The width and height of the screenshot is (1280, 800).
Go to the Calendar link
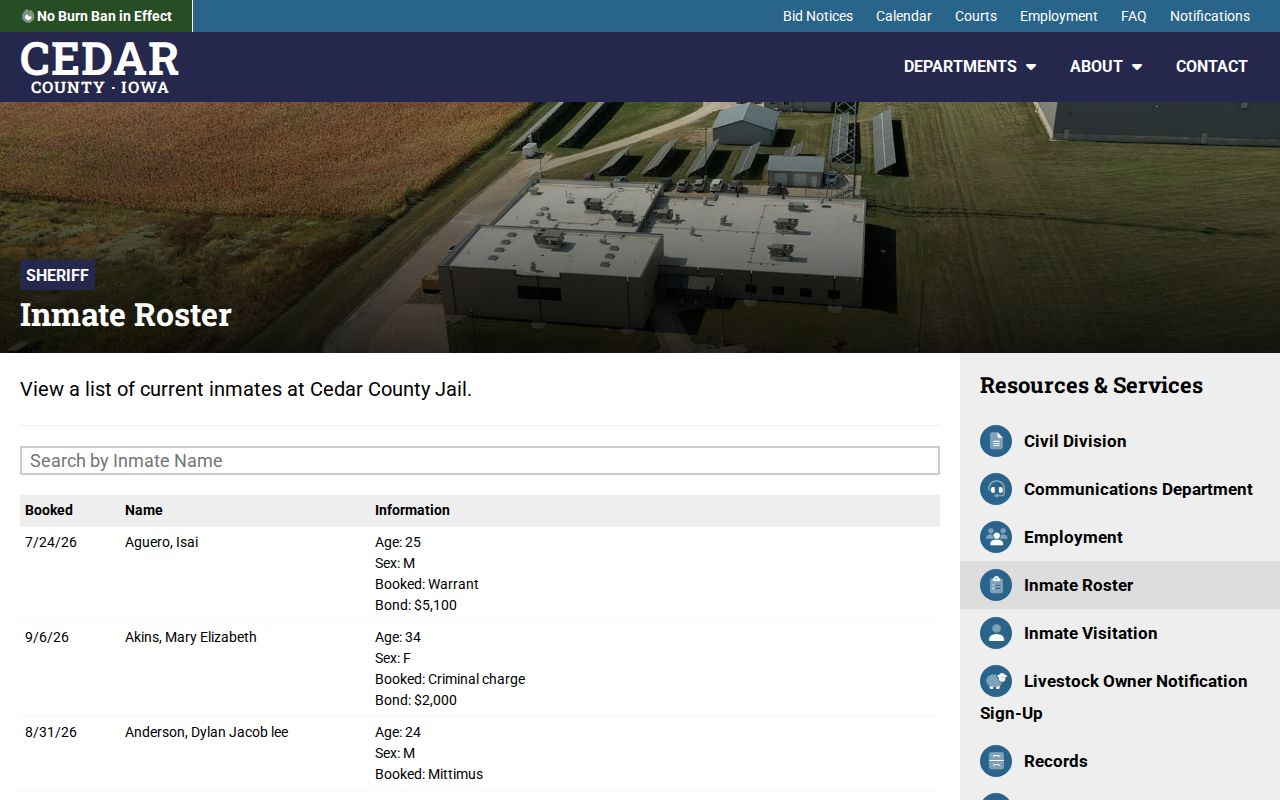tap(904, 16)
